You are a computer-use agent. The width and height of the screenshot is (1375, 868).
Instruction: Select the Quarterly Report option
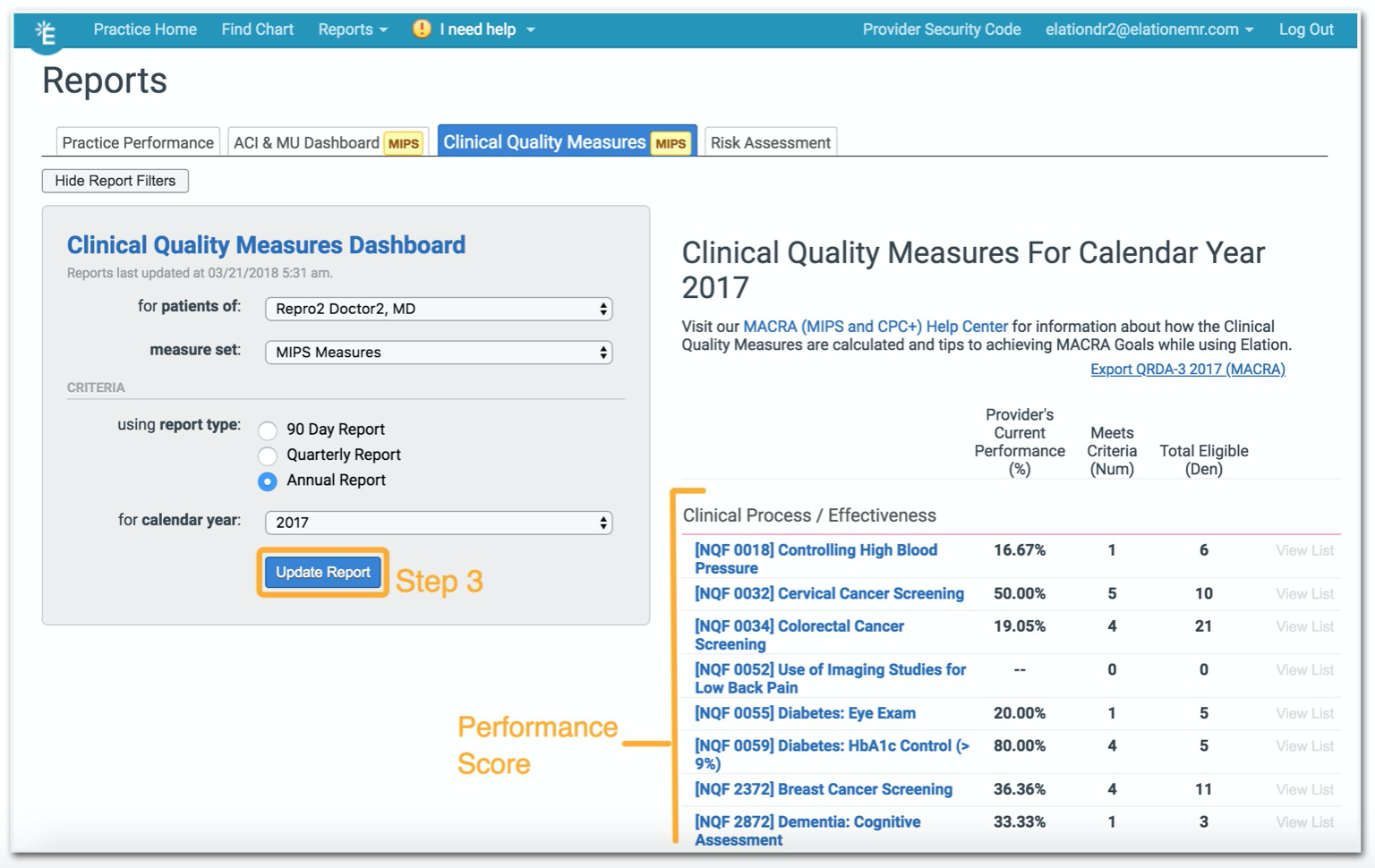pyautogui.click(x=268, y=455)
